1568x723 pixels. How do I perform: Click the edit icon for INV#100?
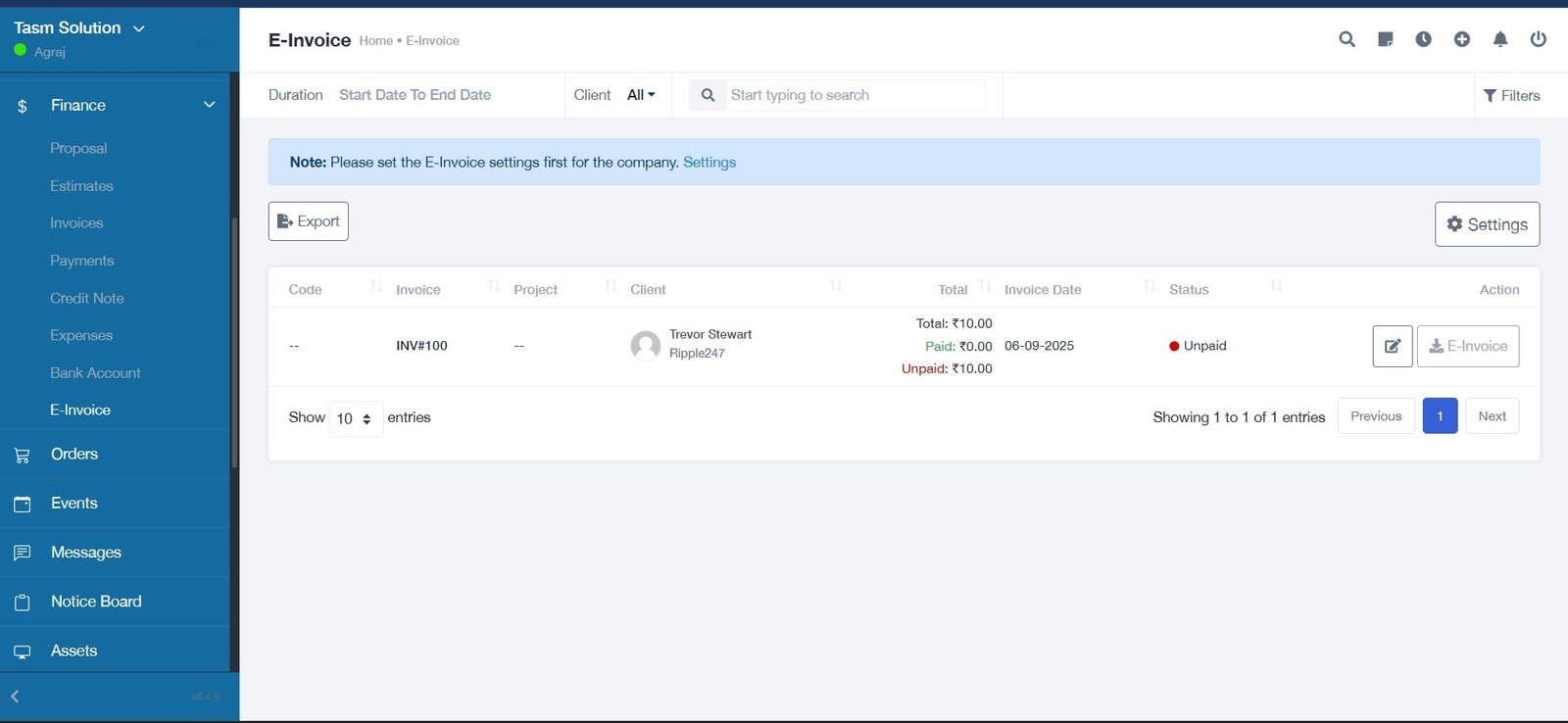(x=1392, y=346)
